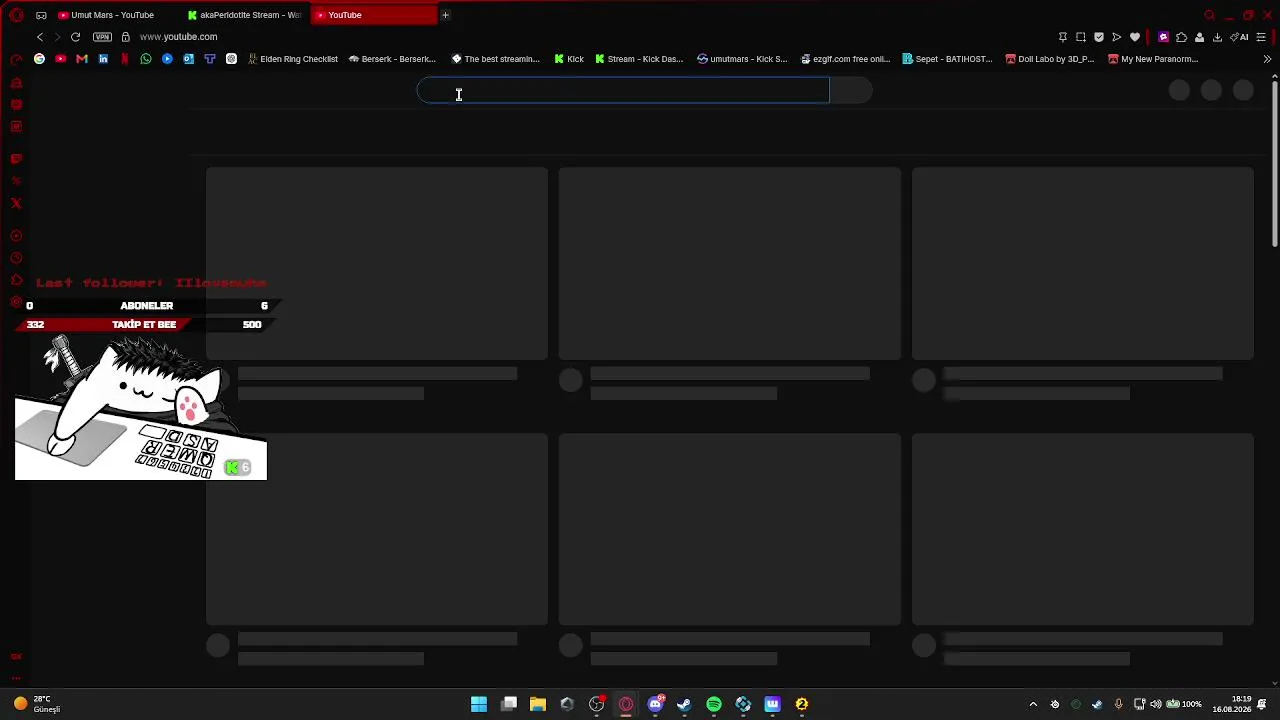This screenshot has width=1280, height=720.
Task: Open the Berserk bookmark
Action: tap(392, 59)
